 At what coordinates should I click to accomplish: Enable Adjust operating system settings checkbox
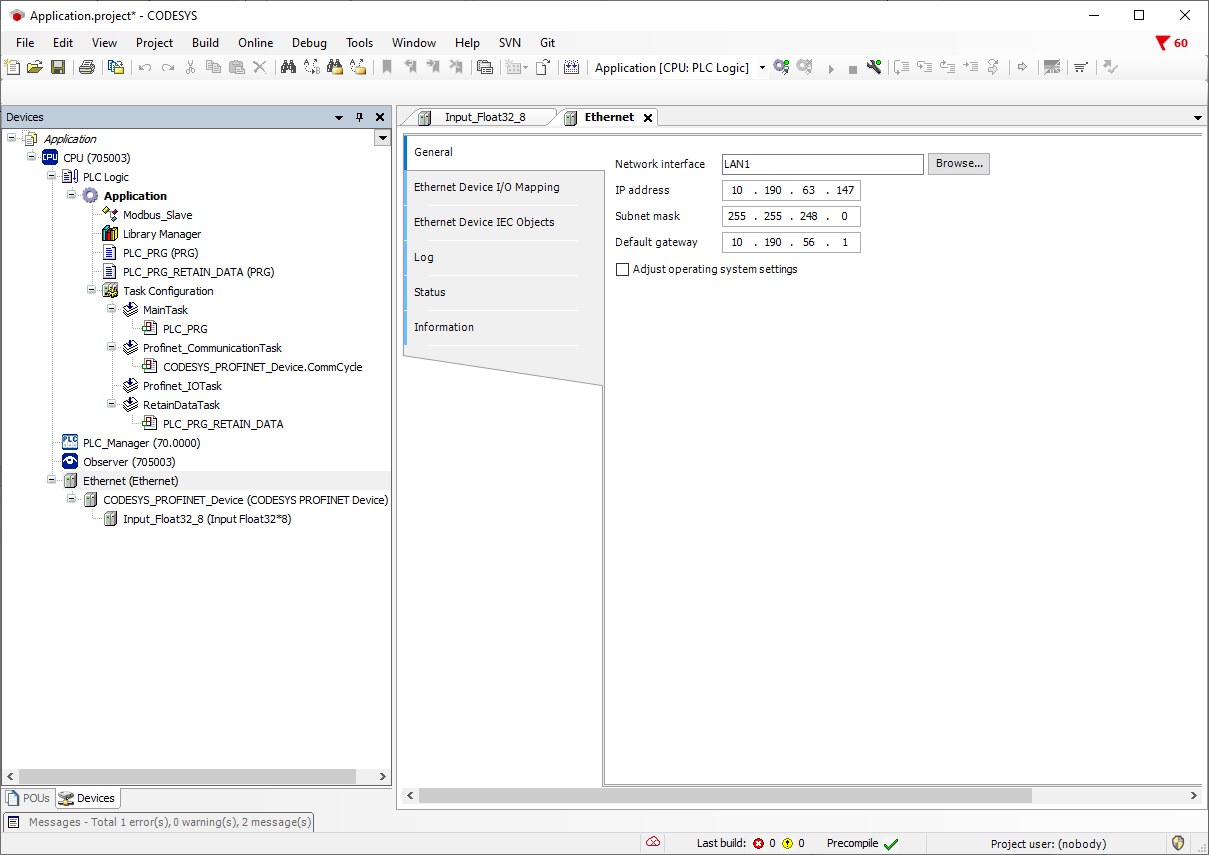point(623,270)
